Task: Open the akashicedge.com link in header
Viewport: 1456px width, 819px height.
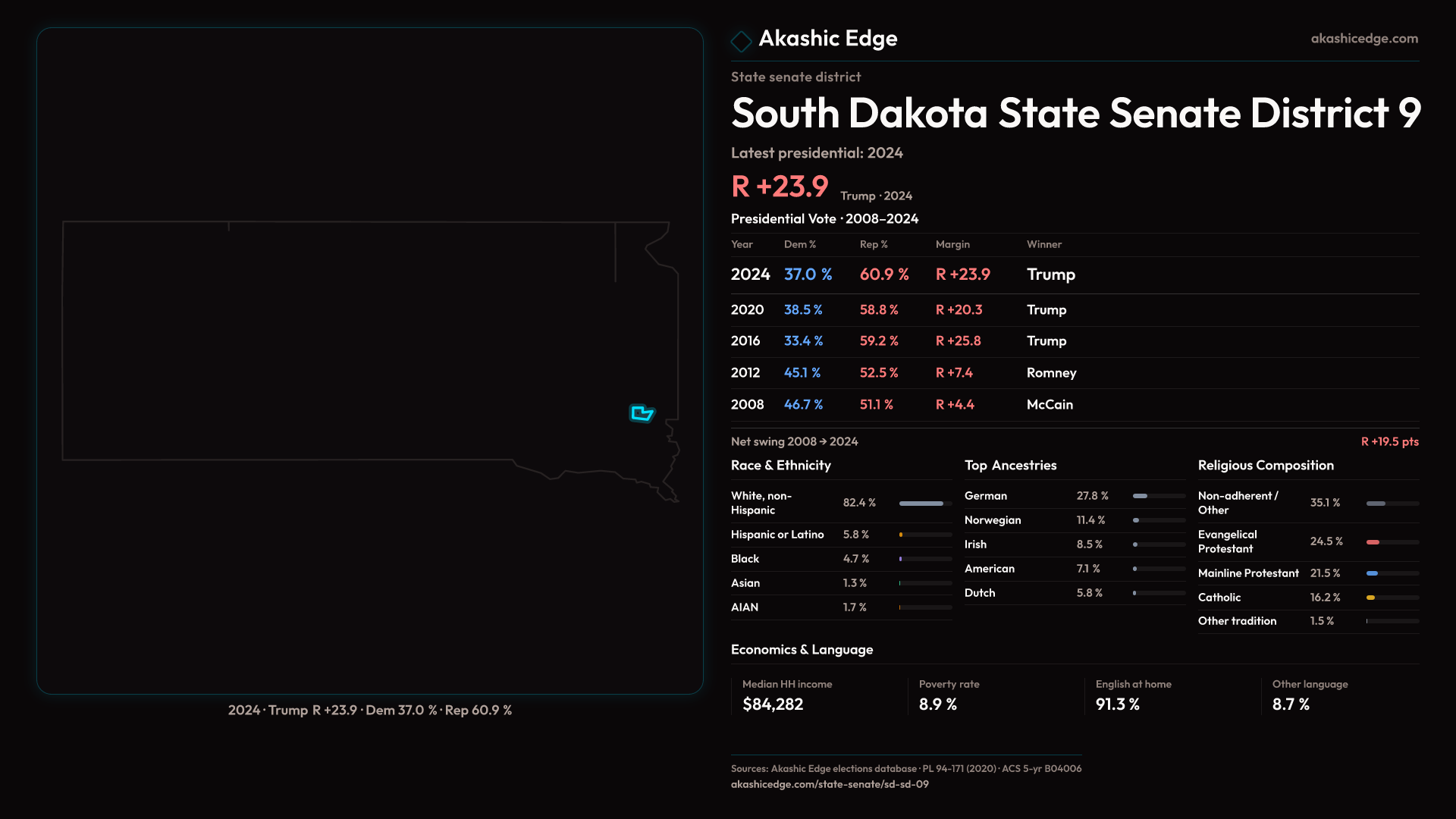Action: pyautogui.click(x=1363, y=39)
